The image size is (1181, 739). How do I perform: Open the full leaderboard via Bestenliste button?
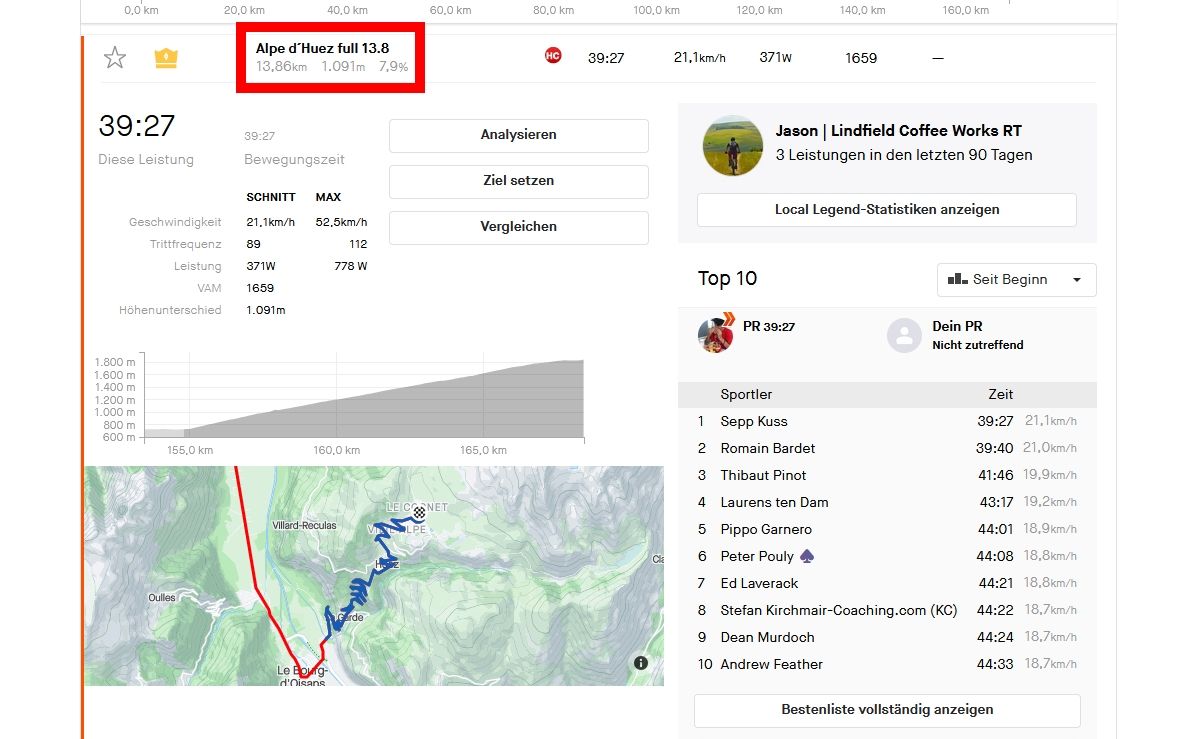coord(886,710)
